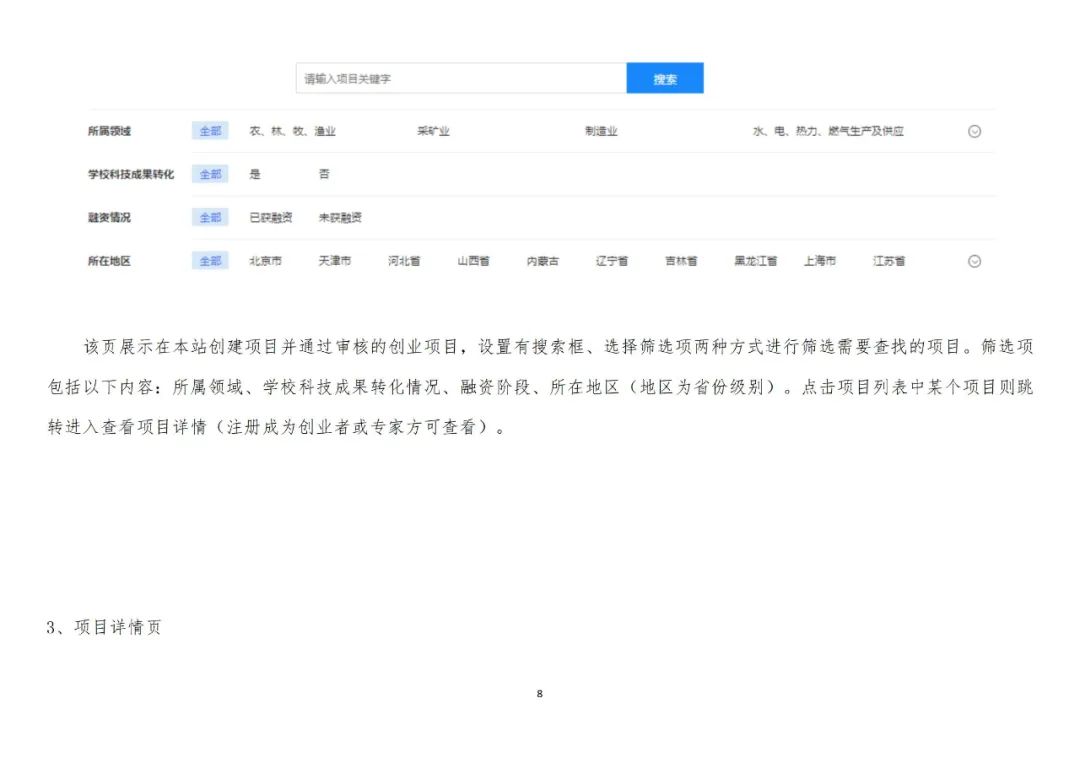Select 内蒙古 in the region filter
This screenshot has height=763, width=1080.
(543, 261)
